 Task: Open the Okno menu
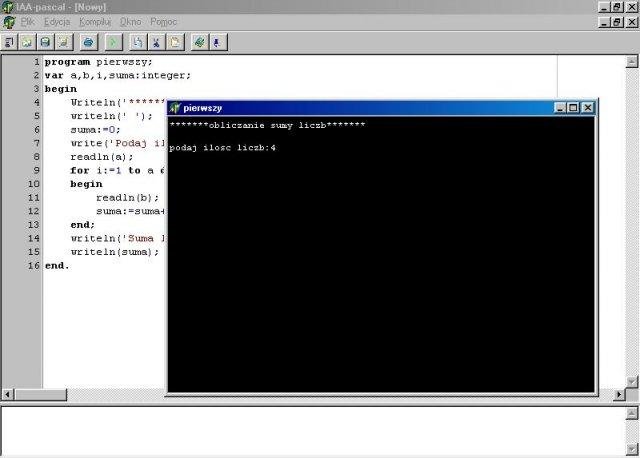point(131,22)
